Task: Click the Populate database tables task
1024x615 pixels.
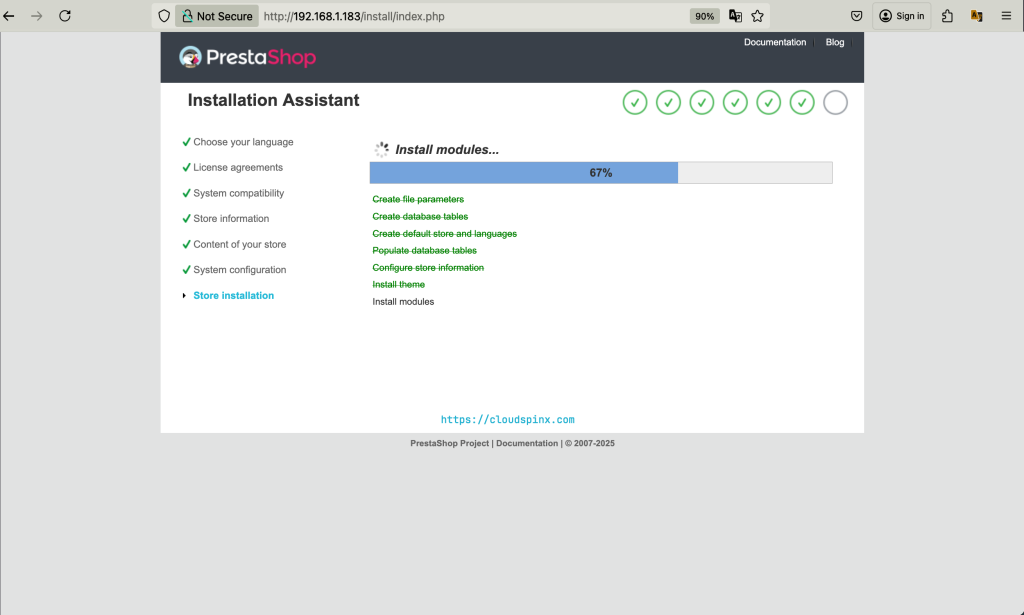Action: click(x=424, y=251)
